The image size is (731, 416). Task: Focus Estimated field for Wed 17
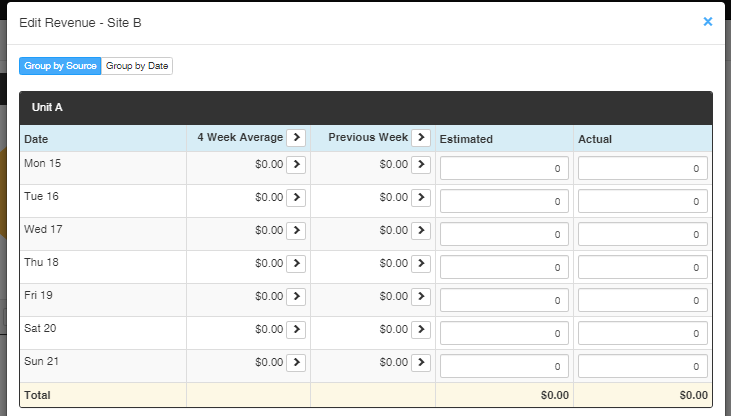click(504, 235)
